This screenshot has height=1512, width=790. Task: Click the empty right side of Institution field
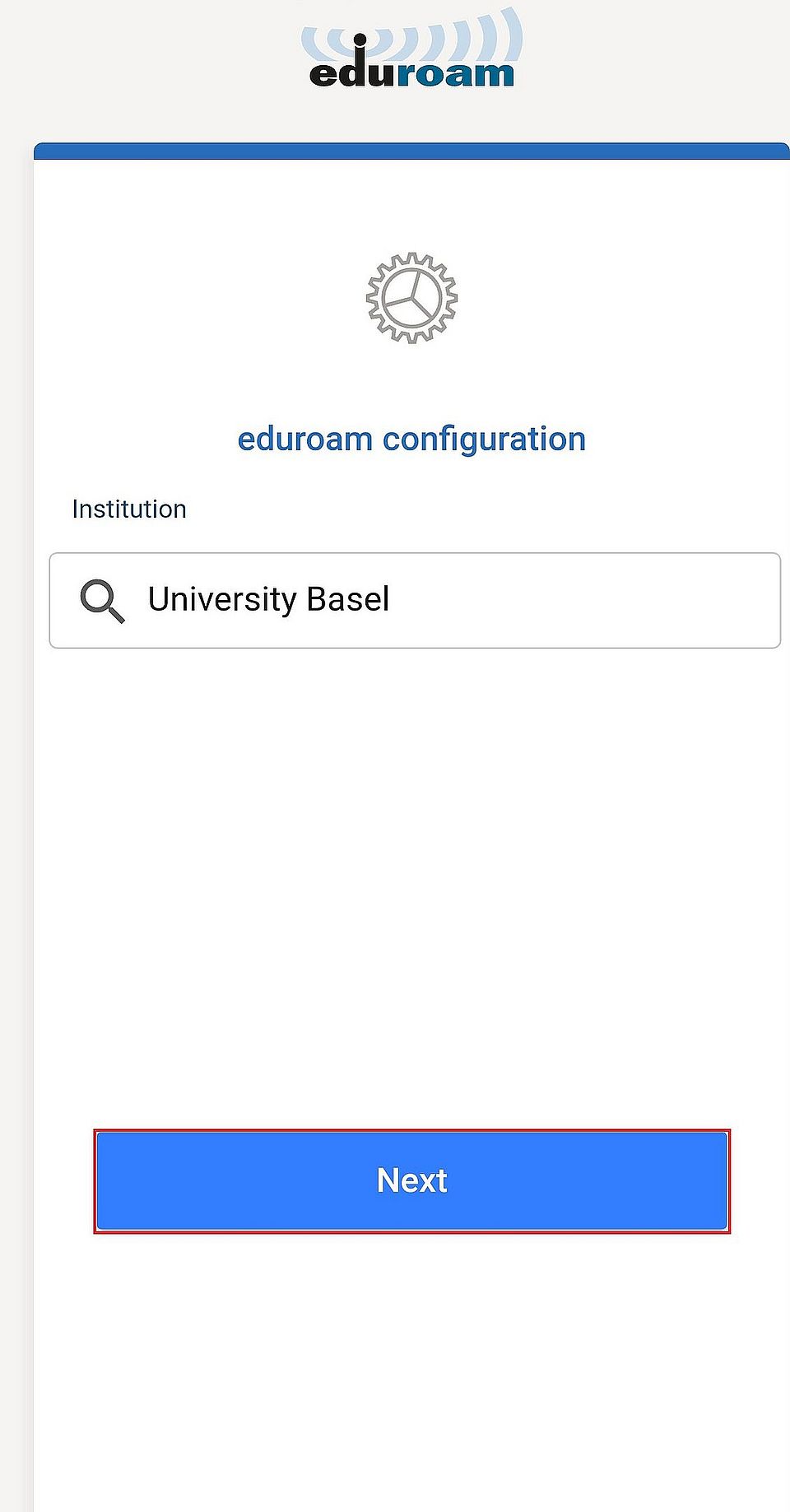click(625, 600)
